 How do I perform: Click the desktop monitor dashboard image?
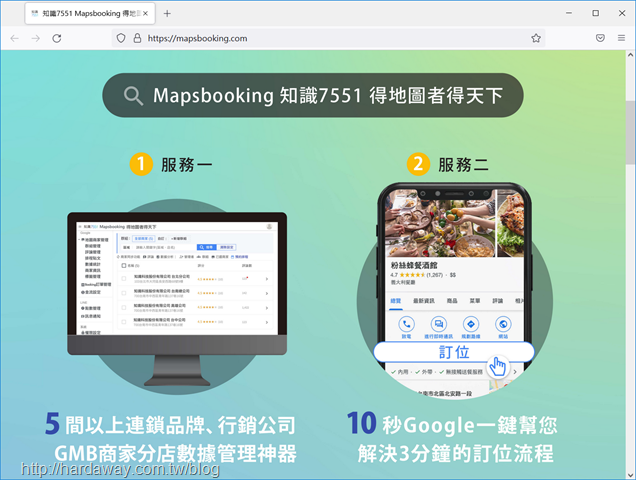click(177, 299)
